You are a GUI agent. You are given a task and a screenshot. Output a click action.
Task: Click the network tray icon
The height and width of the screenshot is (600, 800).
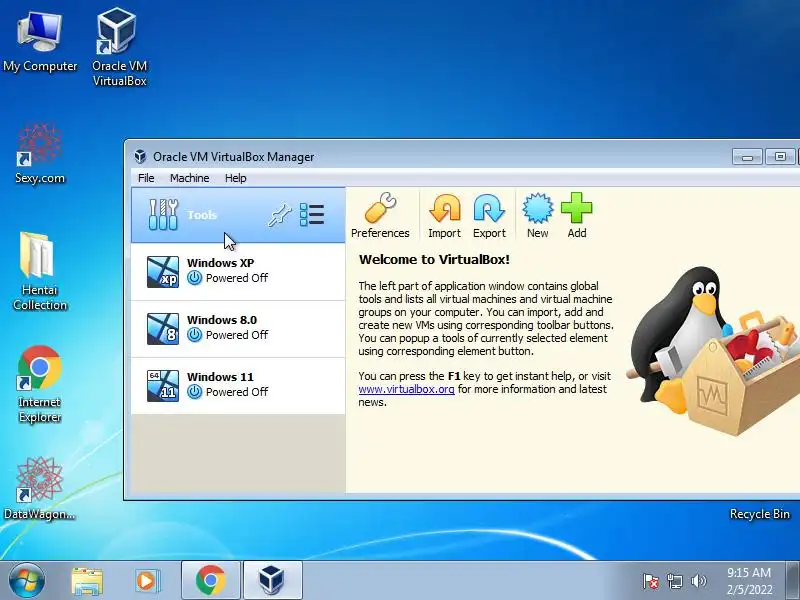pyautogui.click(x=674, y=581)
